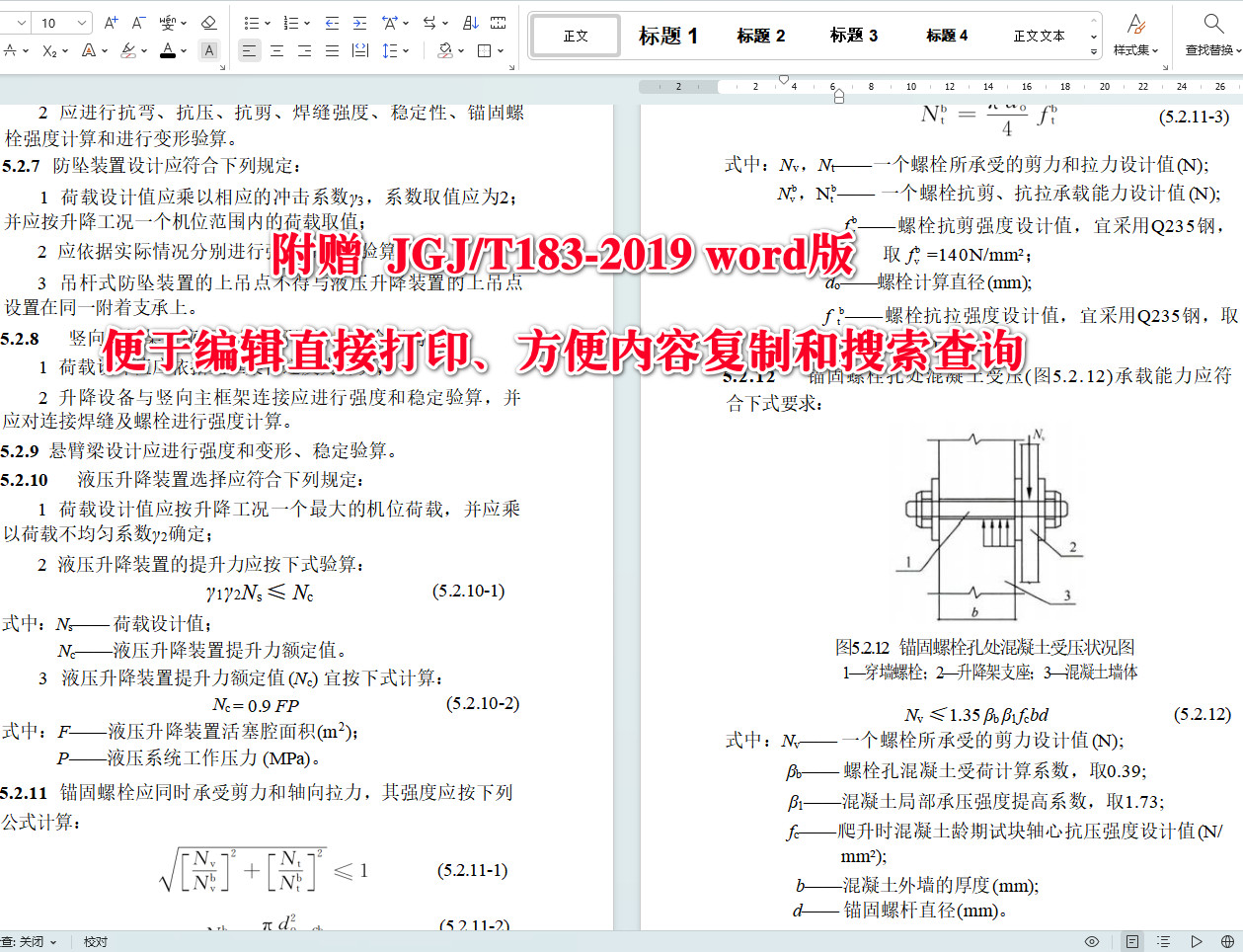Viewport: 1243px width, 952px height.
Task: Click the borders icon
Action: [485, 50]
